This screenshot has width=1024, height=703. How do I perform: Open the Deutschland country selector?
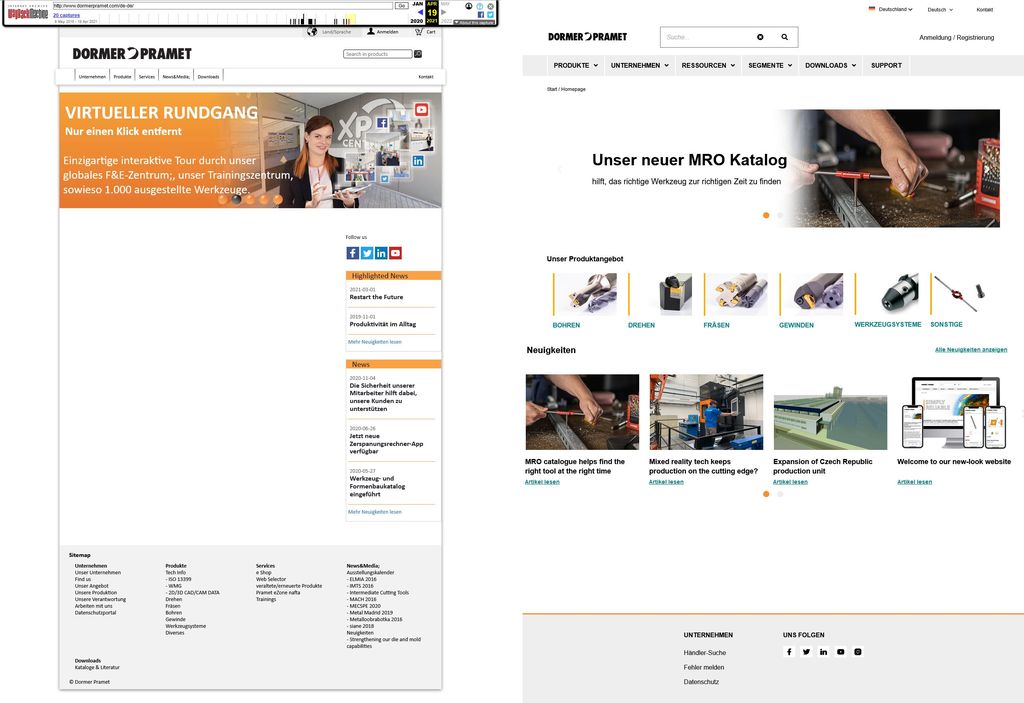point(888,9)
